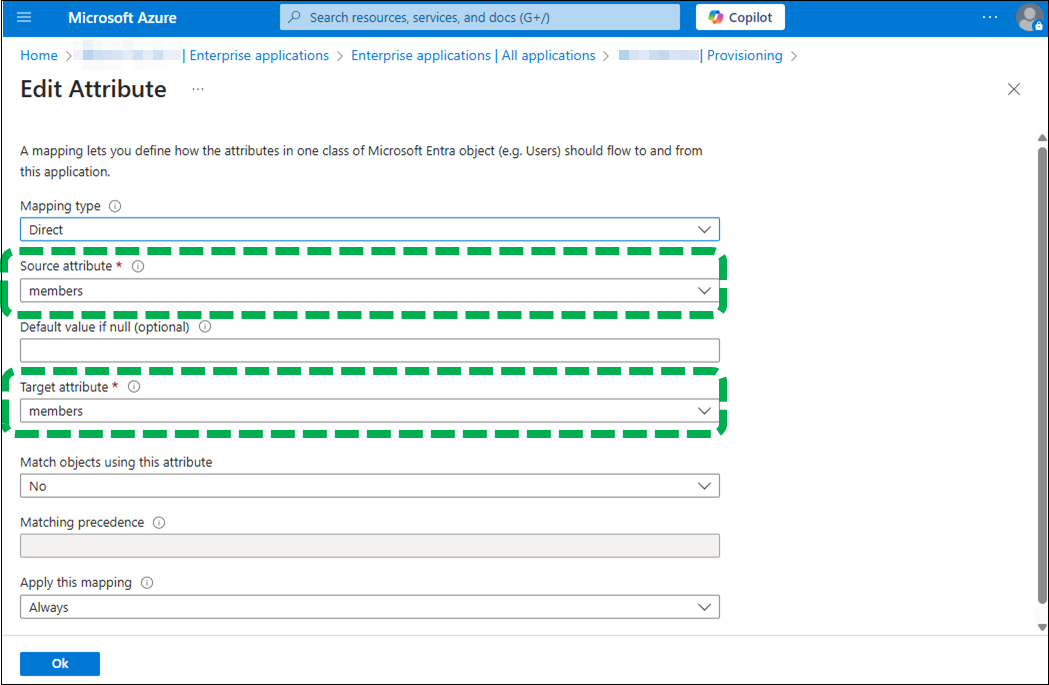
Task: Click the Matching precedence info icon
Action: point(159,522)
